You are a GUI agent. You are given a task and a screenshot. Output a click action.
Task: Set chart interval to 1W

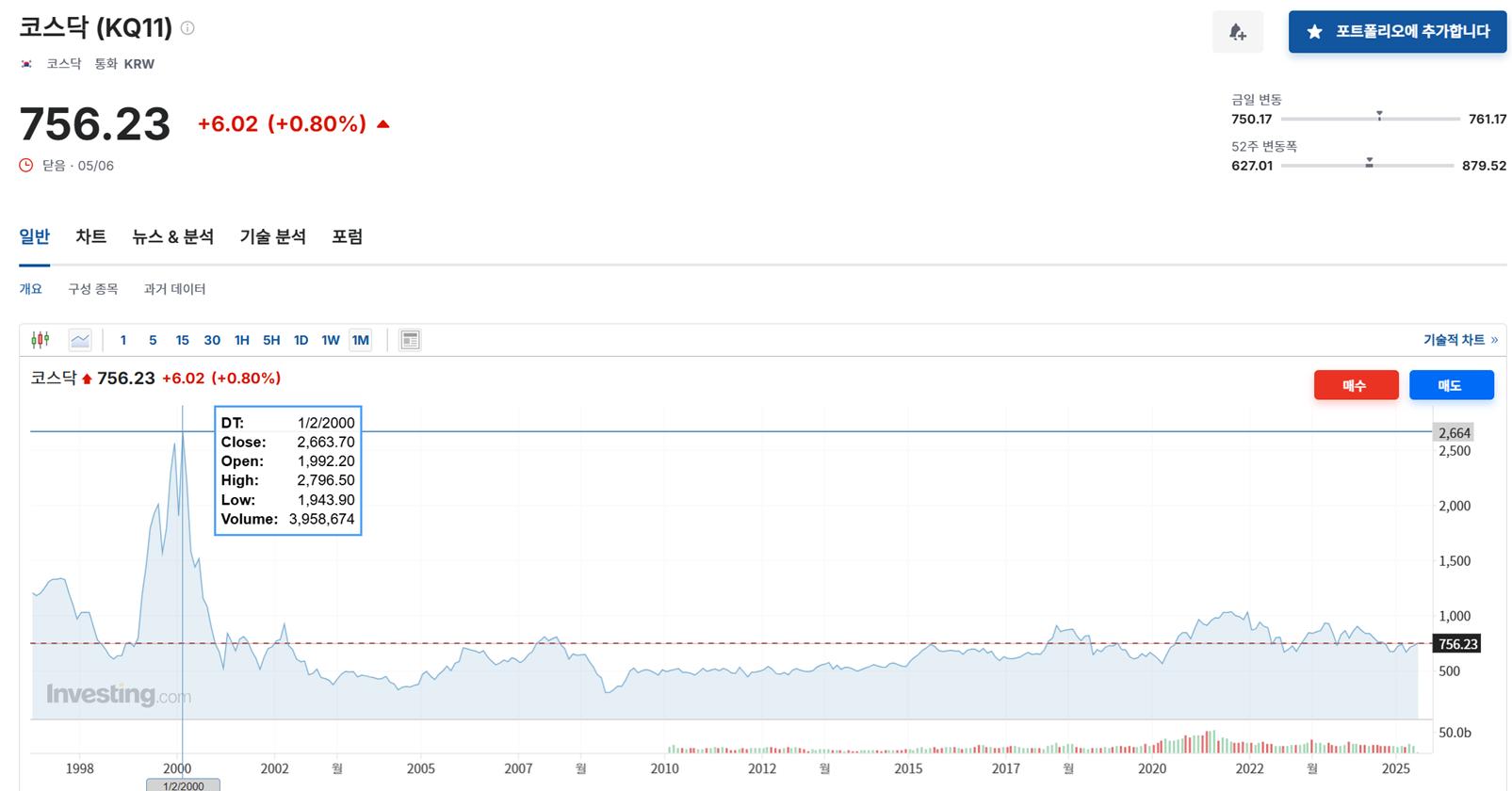[x=331, y=340]
